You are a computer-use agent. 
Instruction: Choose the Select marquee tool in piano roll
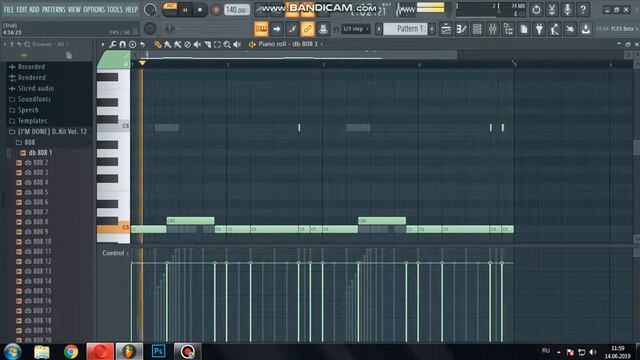[217, 44]
